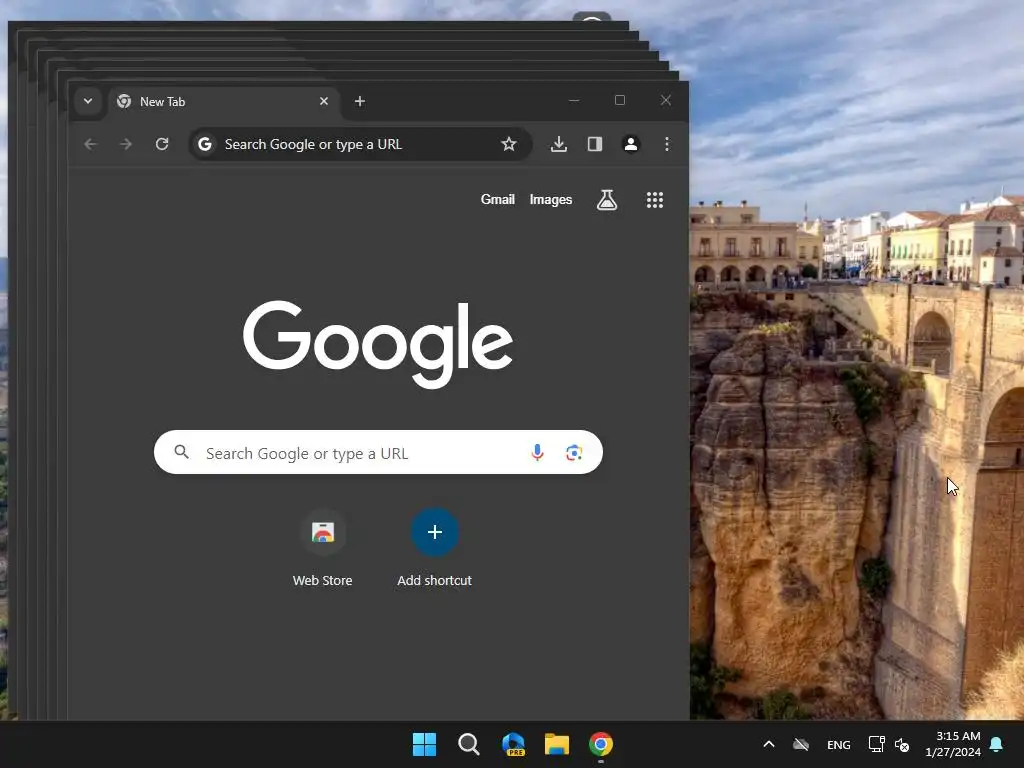Click the cloud sync tray icon
This screenshot has width=1024, height=768.
[x=801, y=744]
